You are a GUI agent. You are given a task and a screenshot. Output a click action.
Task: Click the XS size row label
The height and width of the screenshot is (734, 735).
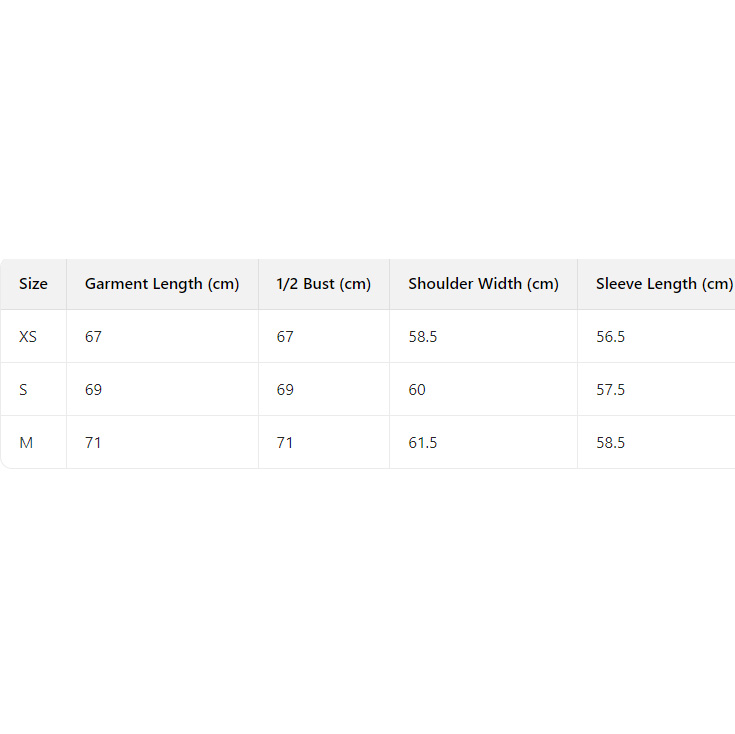[28, 337]
